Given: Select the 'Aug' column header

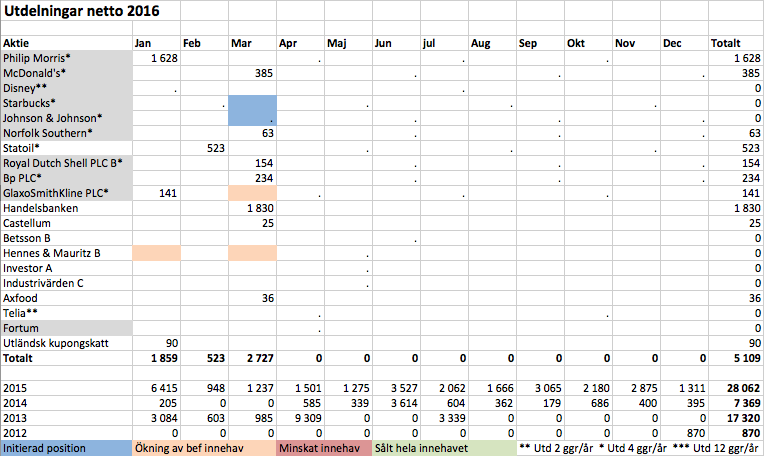Looking at the screenshot, I should [492, 43].
